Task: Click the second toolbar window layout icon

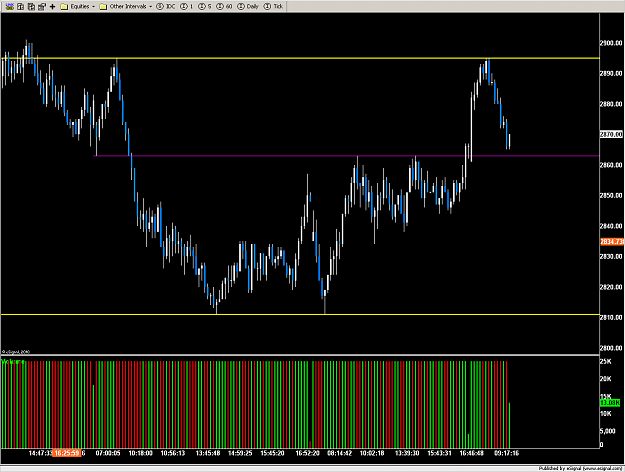Action: (x=20, y=6)
